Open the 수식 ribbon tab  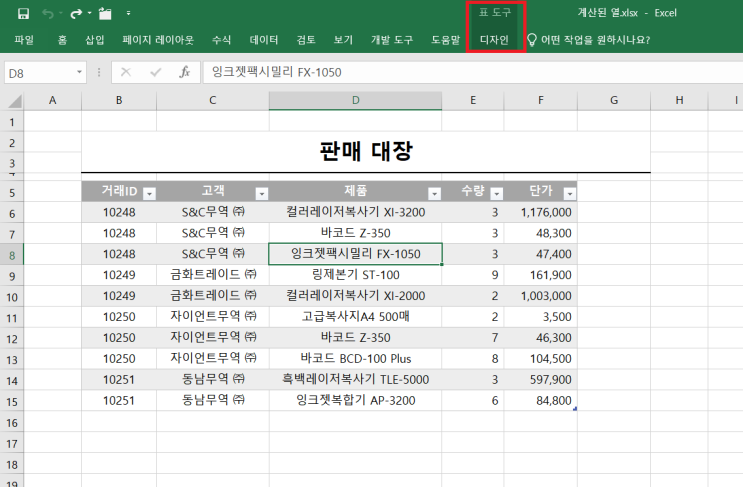[x=221, y=40]
